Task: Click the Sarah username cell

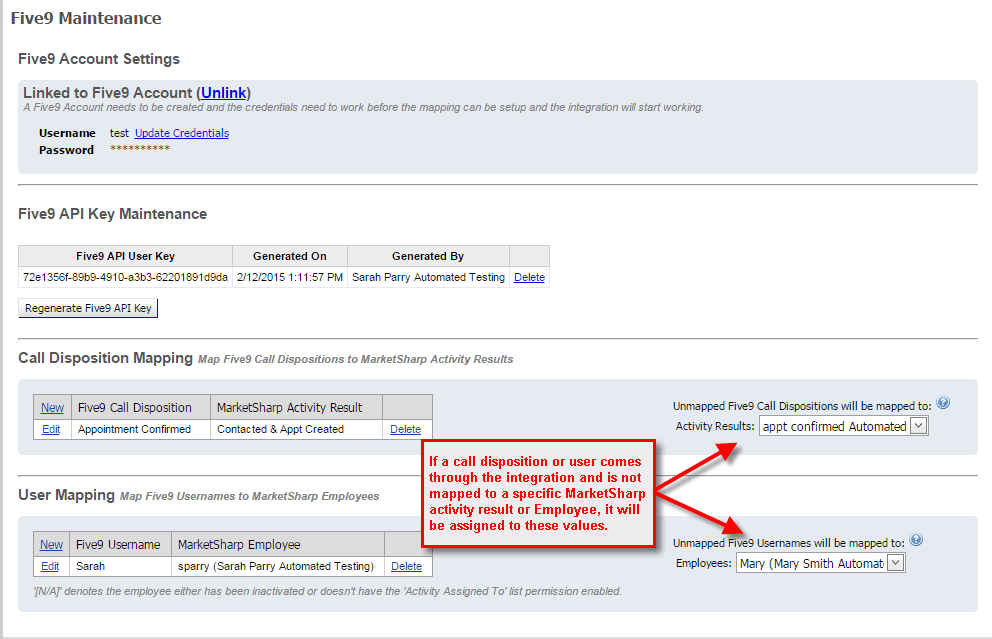Action: [120, 566]
